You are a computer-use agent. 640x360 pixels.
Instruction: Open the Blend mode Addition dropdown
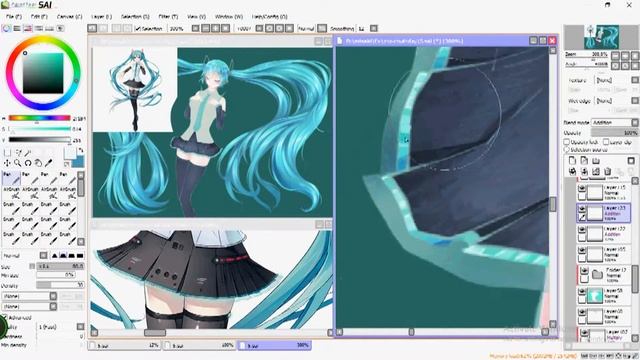[x=615, y=122]
